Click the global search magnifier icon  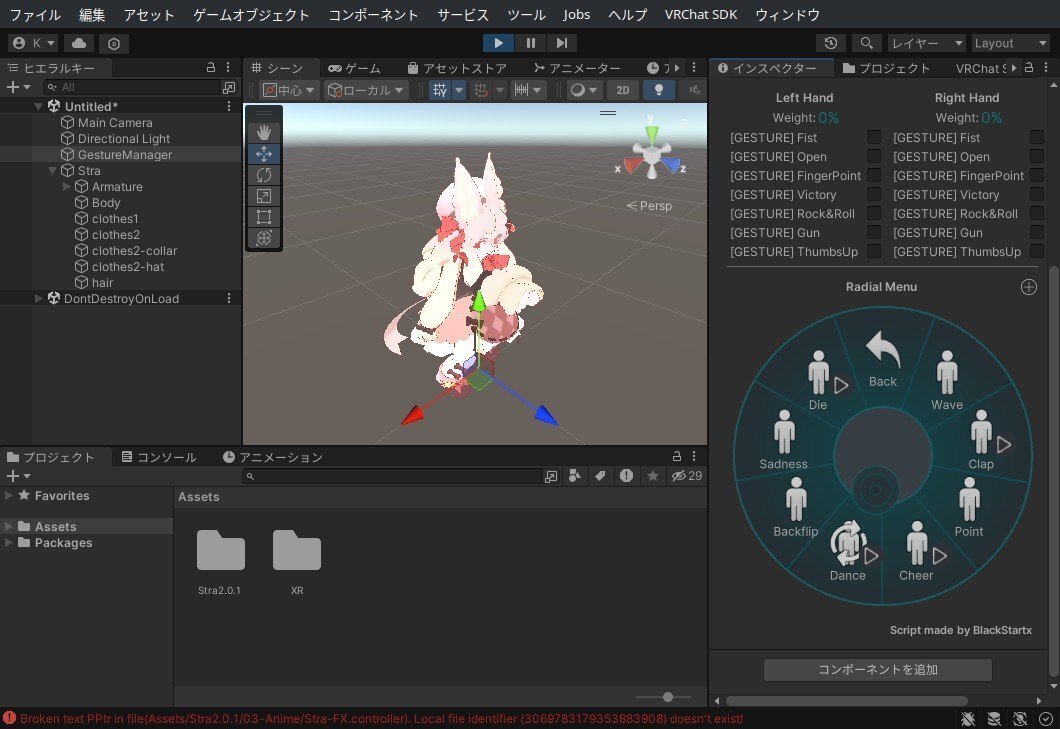866,43
